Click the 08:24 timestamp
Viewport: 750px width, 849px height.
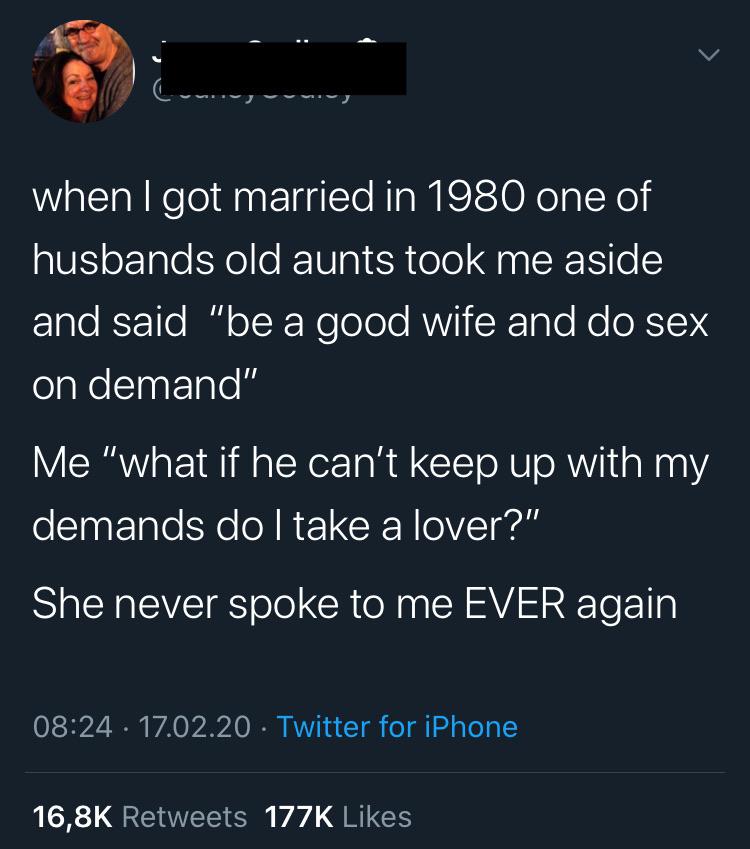73,727
